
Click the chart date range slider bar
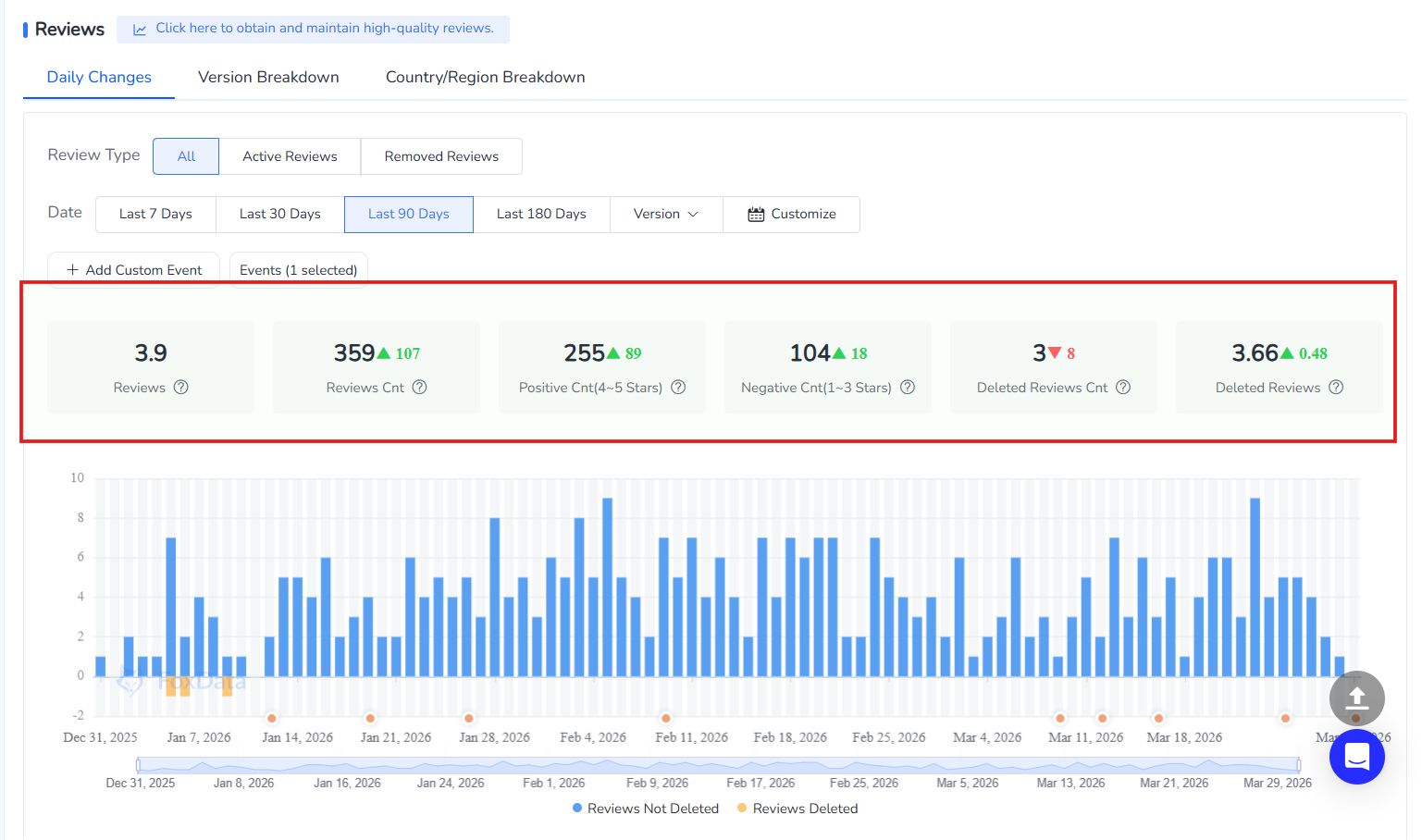(718, 765)
